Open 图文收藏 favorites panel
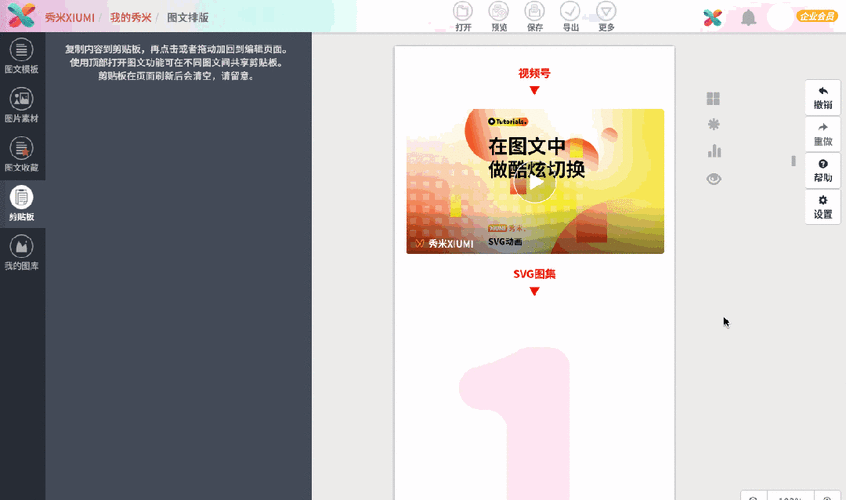The image size is (846, 500). click(22, 154)
